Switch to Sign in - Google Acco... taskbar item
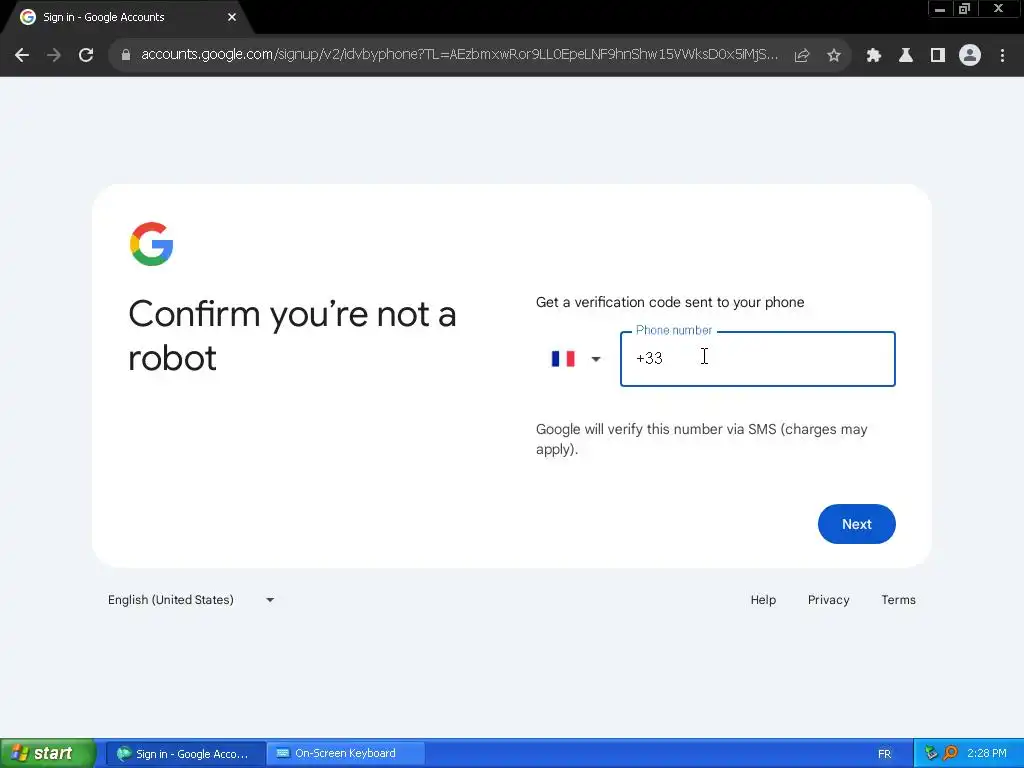Screen dimensions: 1024x768 [185, 754]
